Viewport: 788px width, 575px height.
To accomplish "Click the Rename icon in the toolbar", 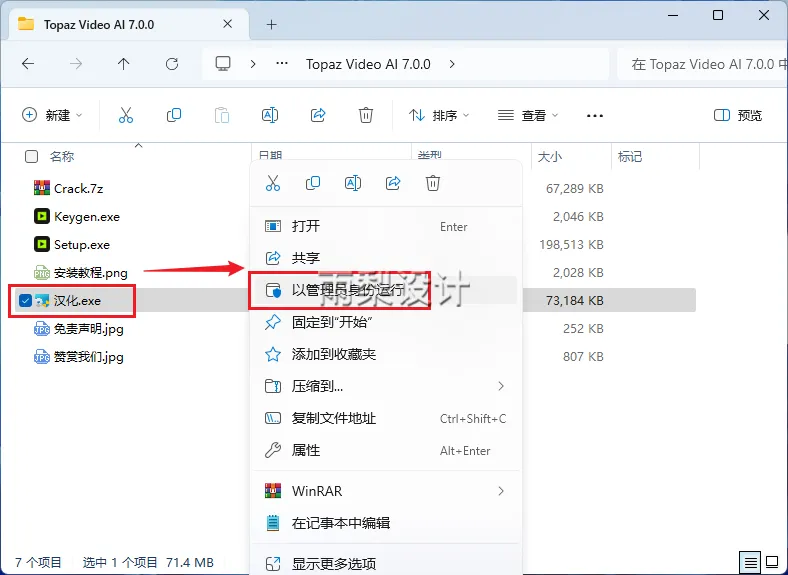I will tap(270, 115).
